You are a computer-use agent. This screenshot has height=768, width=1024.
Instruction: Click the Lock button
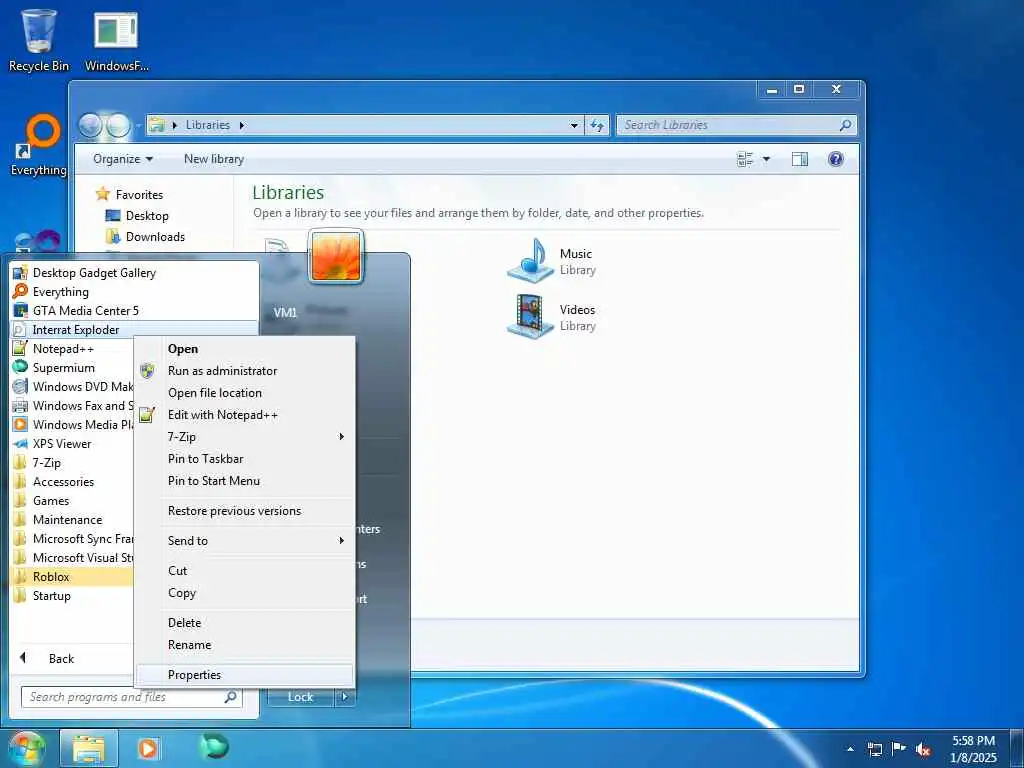[x=300, y=697]
